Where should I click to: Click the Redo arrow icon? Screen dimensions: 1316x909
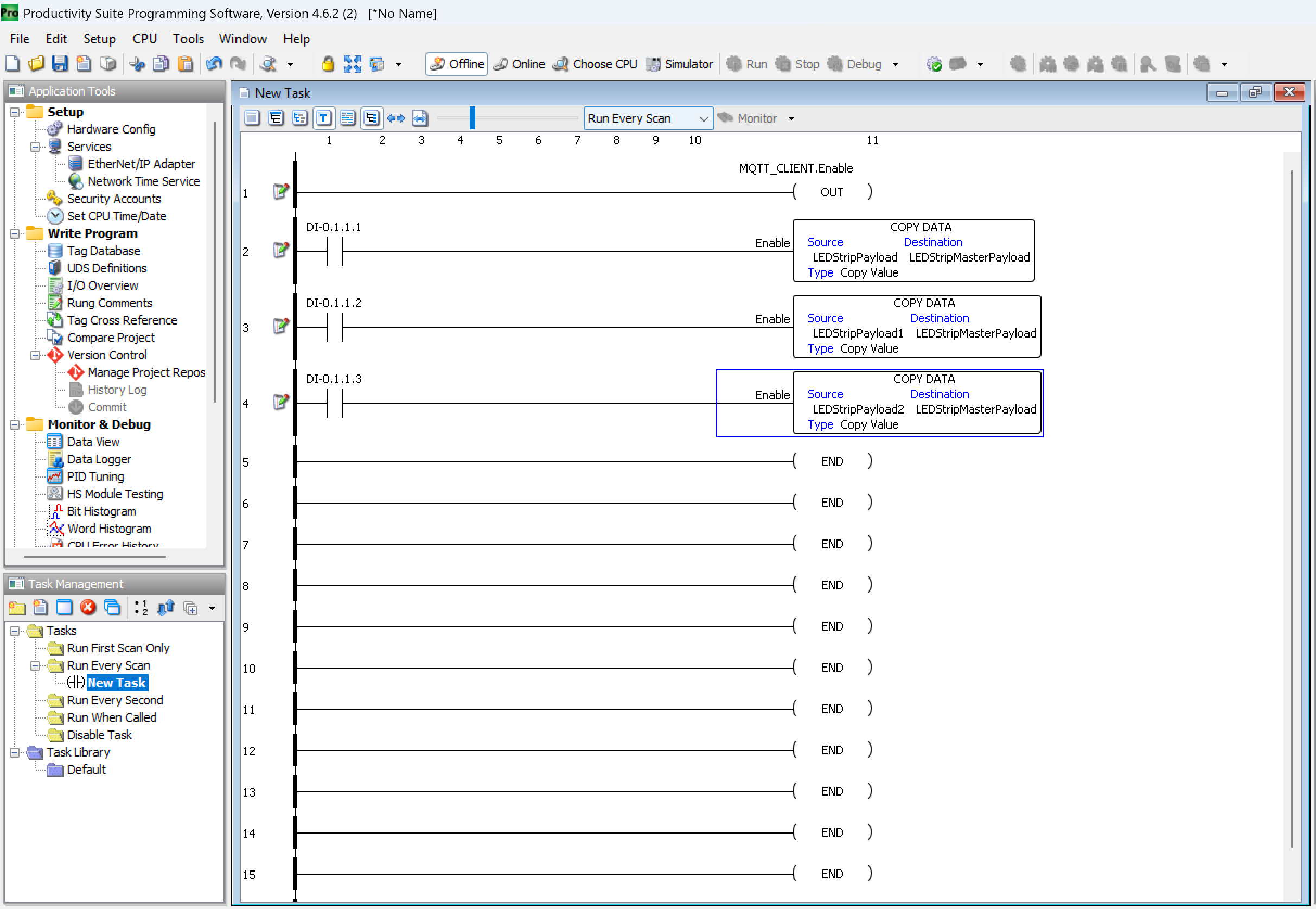click(238, 64)
